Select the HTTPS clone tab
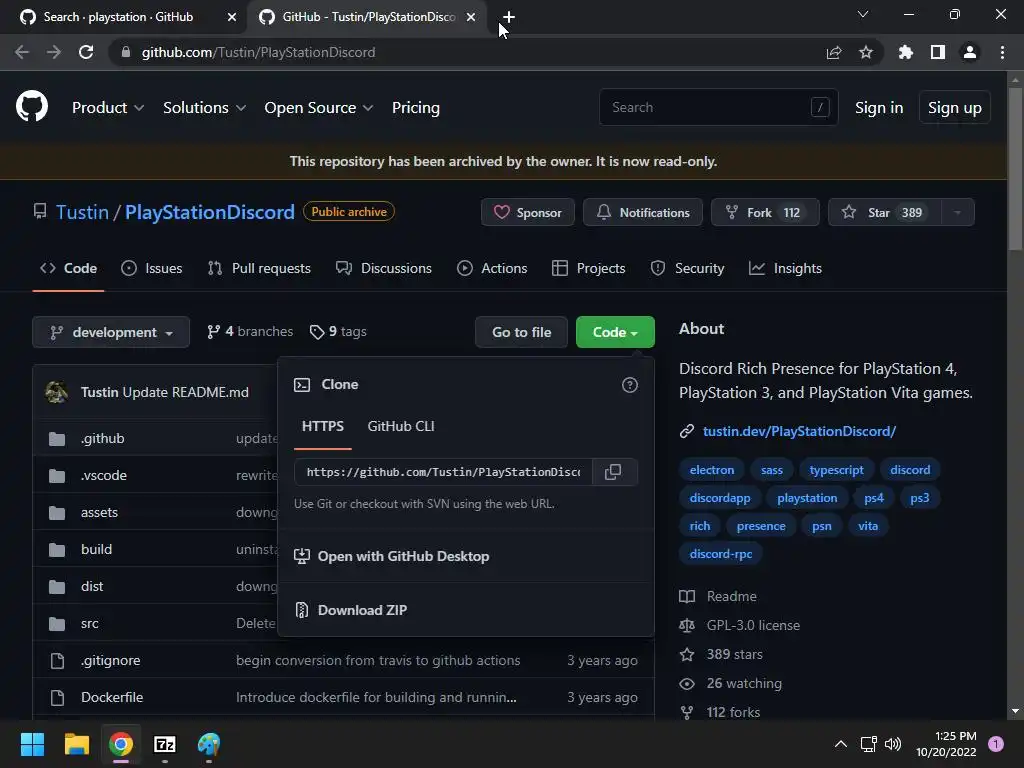The width and height of the screenshot is (1024, 768). pyautogui.click(x=323, y=426)
